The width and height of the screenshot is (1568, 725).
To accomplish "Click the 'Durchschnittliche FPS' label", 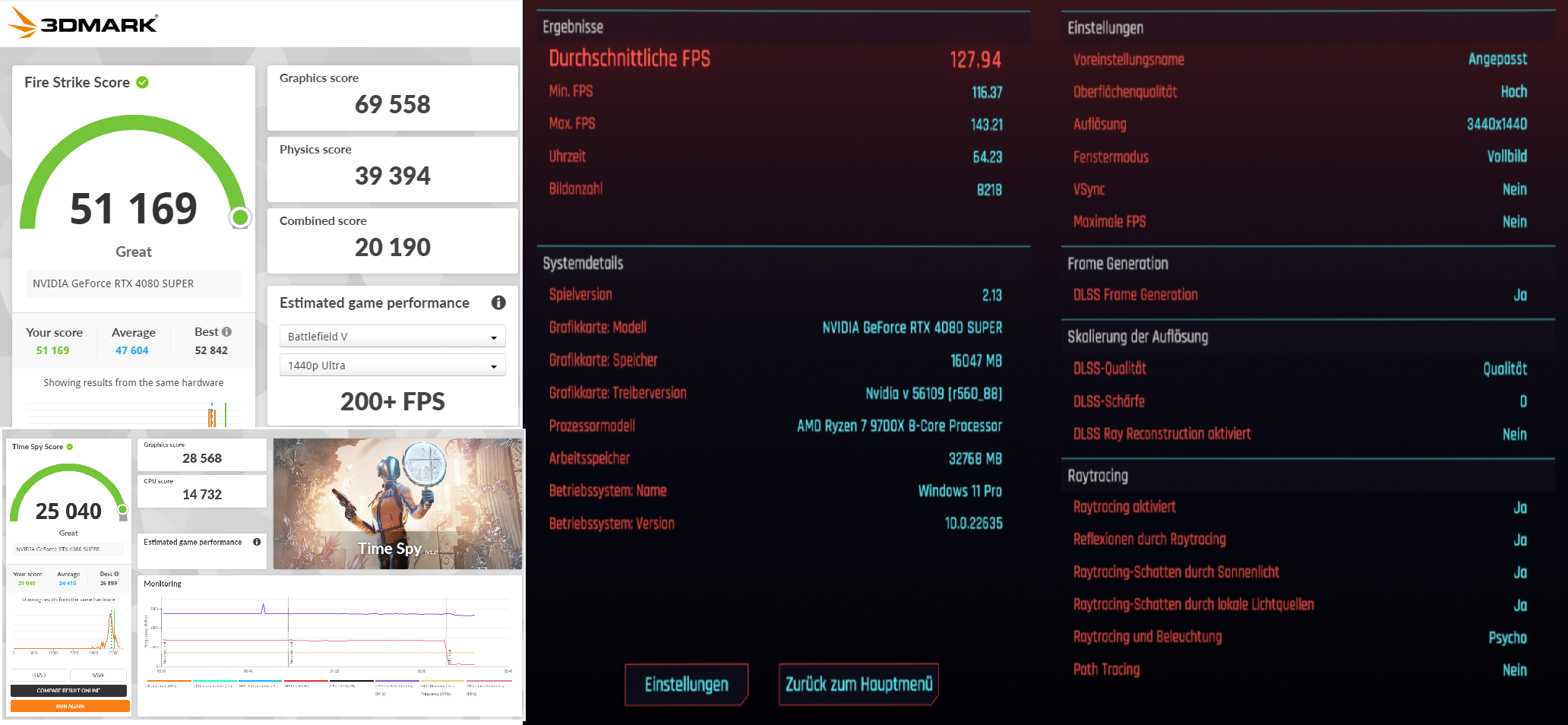I will click(630, 59).
